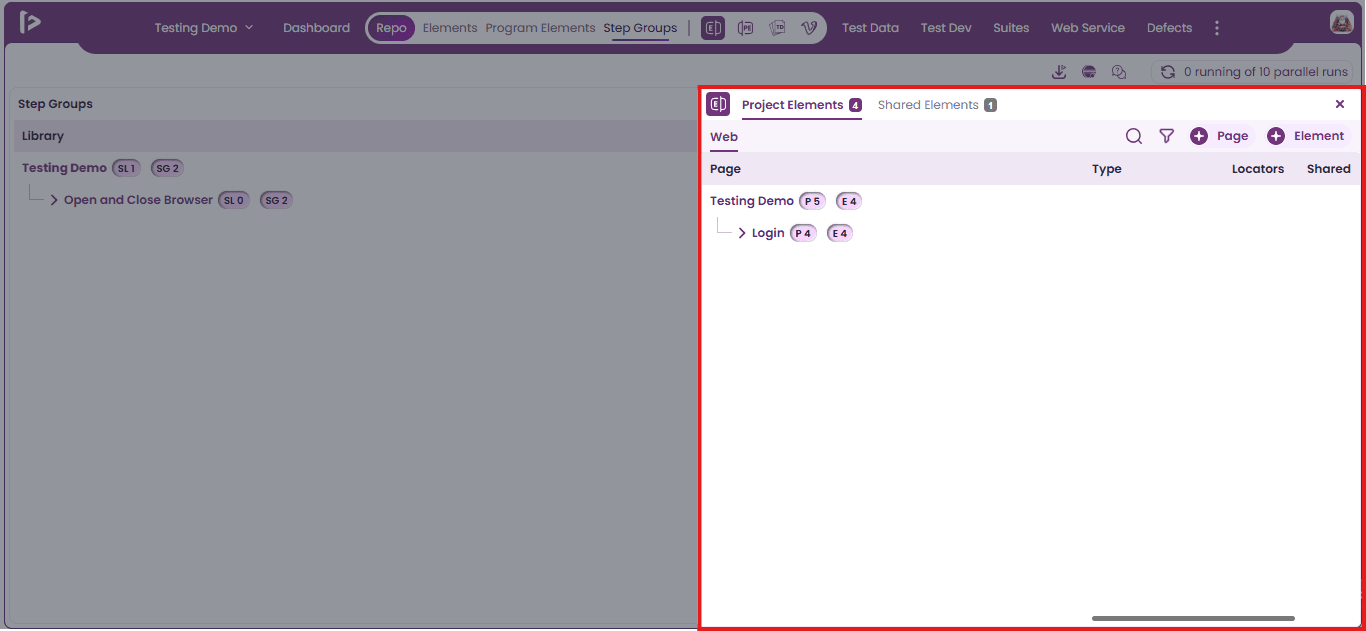The height and width of the screenshot is (631, 1366).
Task: Click the SL 0 badge on Open and Close Browser
Action: pyautogui.click(x=234, y=200)
